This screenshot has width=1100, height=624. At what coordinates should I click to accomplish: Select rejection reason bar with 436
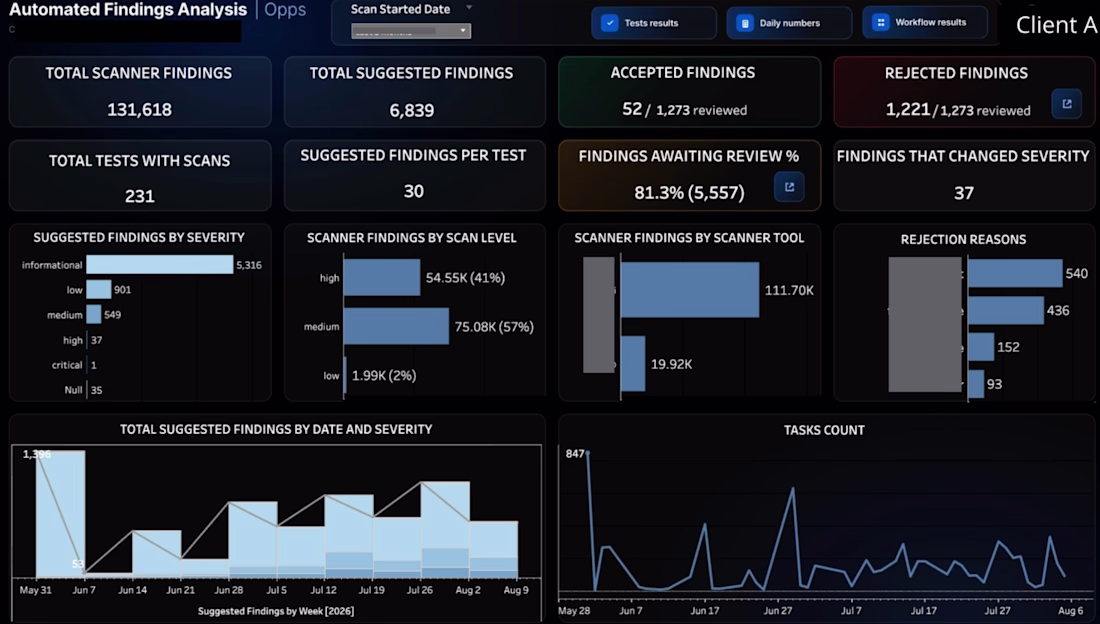[1006, 310]
